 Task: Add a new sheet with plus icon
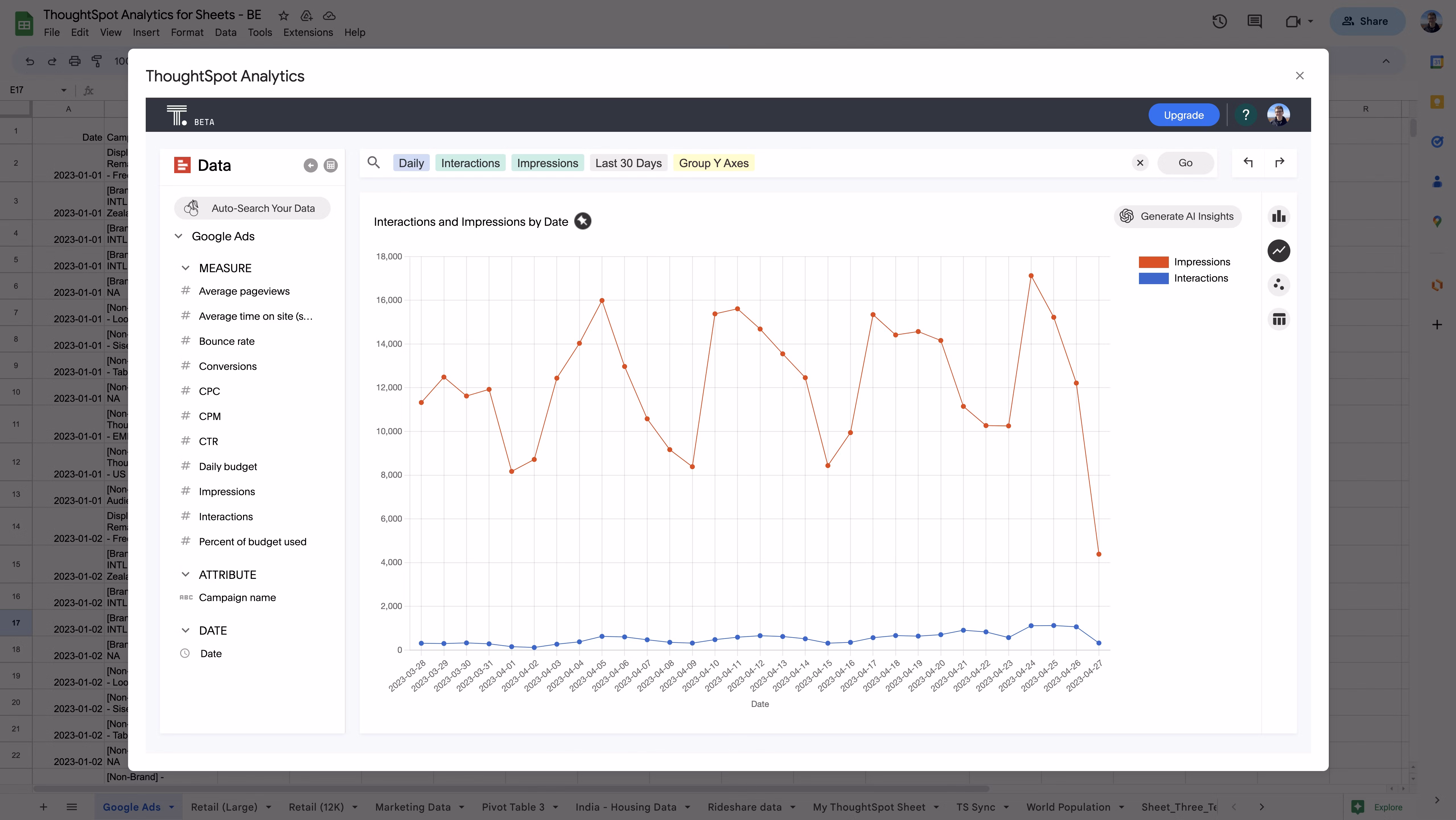[44, 807]
